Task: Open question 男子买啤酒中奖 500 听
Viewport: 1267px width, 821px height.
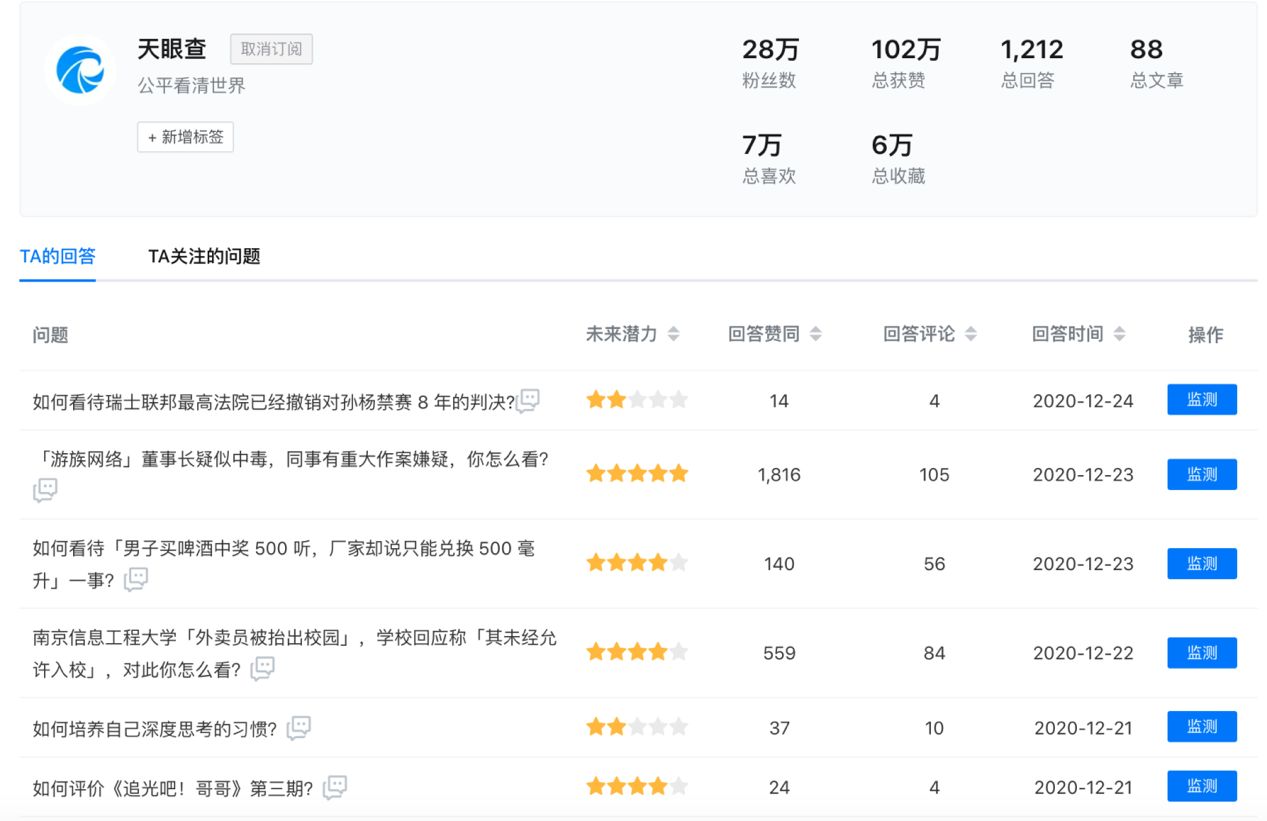Action: click(284, 564)
